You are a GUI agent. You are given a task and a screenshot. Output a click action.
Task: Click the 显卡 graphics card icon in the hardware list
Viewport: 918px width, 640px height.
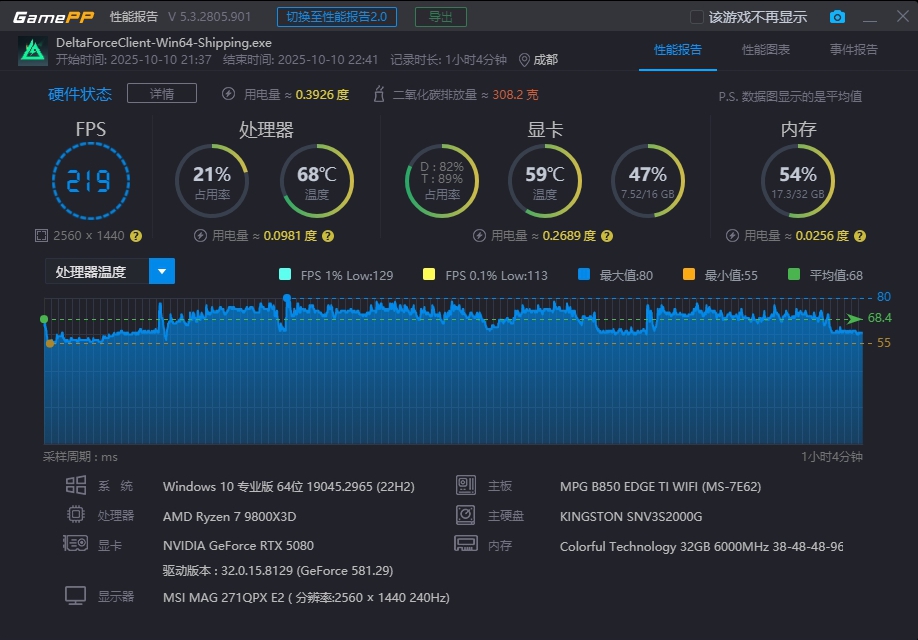coord(76,543)
